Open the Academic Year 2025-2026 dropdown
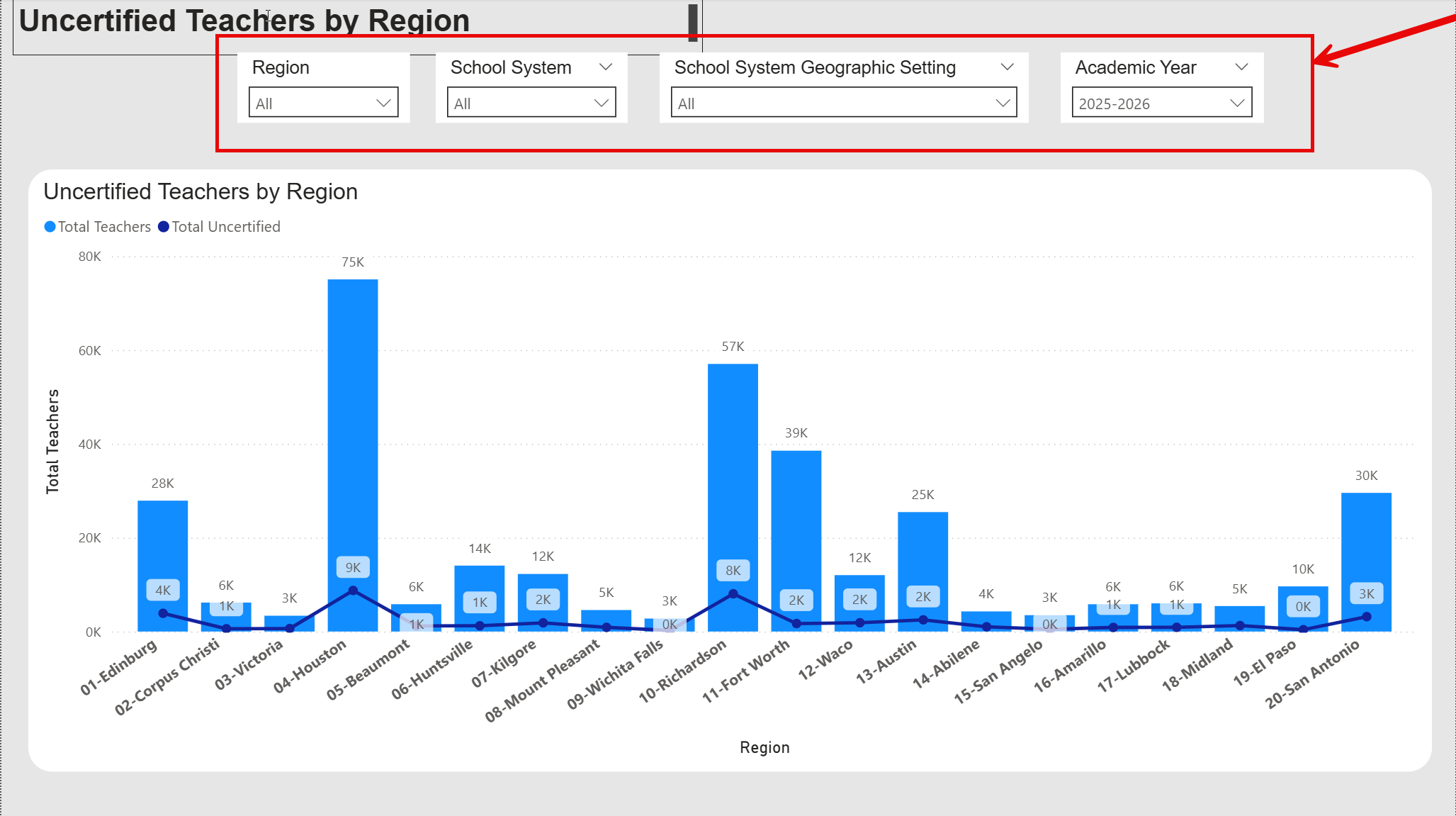1456x816 pixels. point(1161,103)
